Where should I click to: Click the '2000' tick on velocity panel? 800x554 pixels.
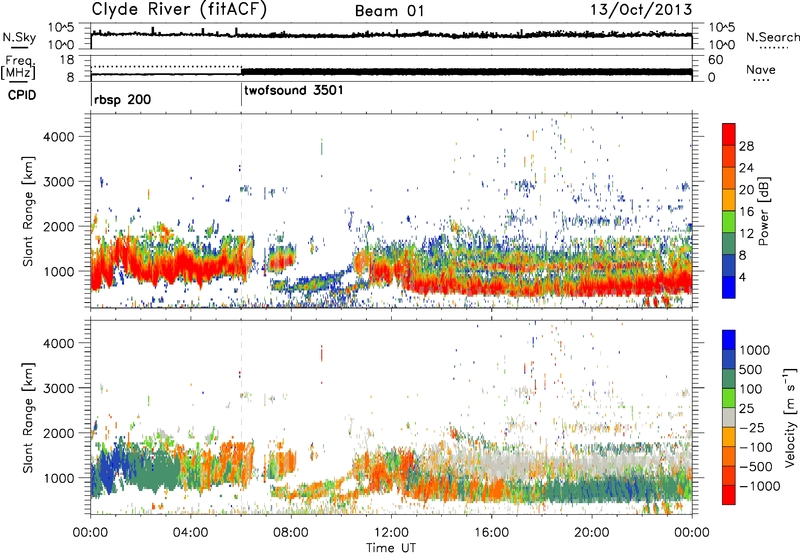tap(58, 433)
